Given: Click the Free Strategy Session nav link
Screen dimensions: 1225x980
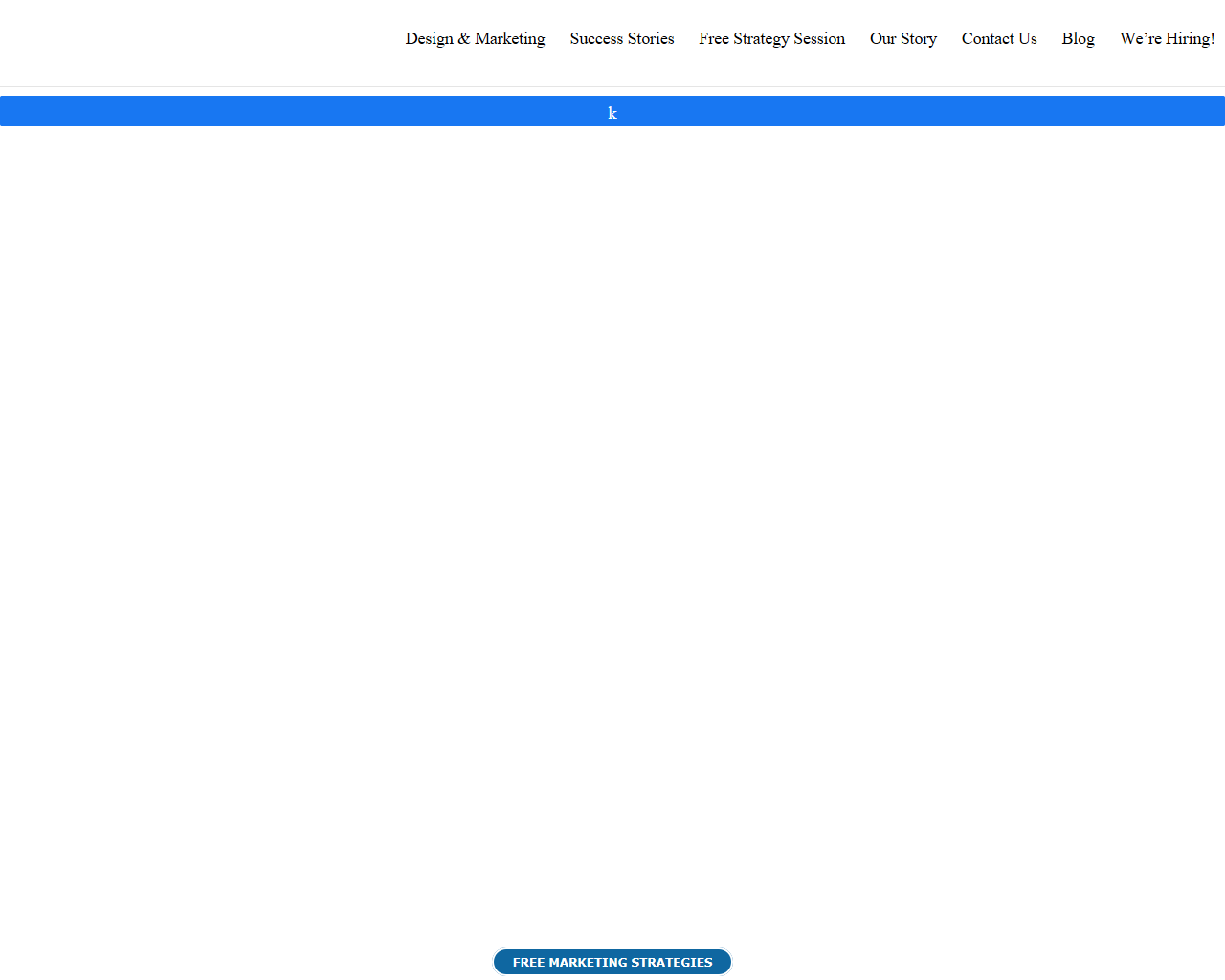Looking at the screenshot, I should [771, 38].
